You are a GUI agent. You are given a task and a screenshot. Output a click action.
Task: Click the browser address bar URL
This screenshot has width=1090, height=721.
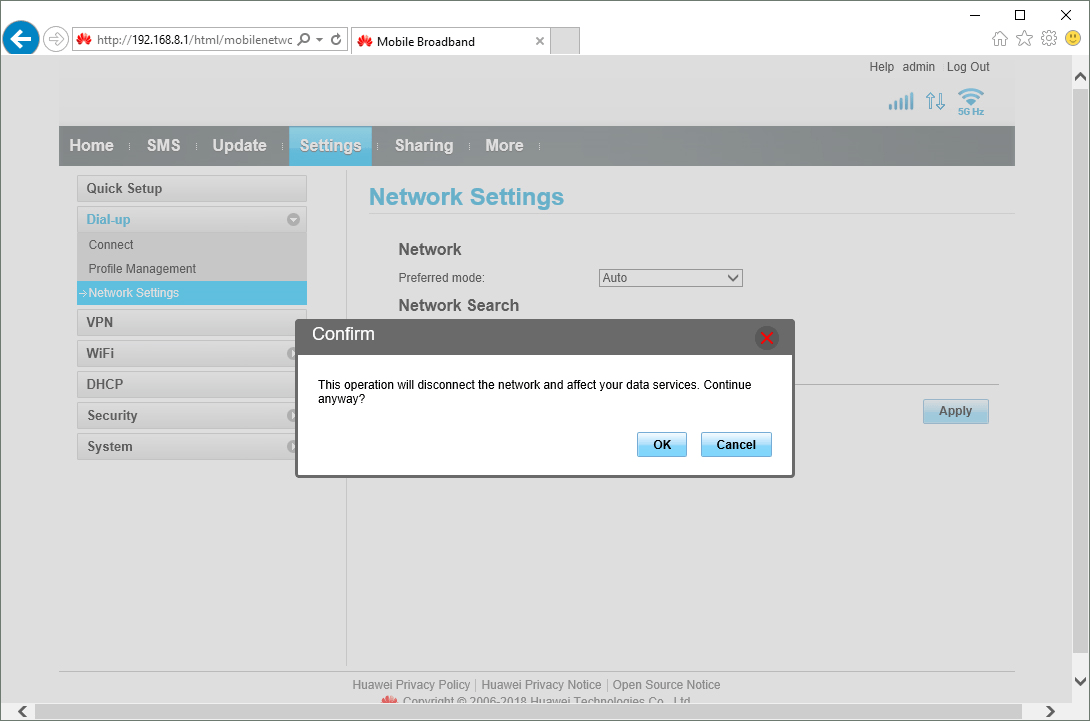[x=193, y=40]
